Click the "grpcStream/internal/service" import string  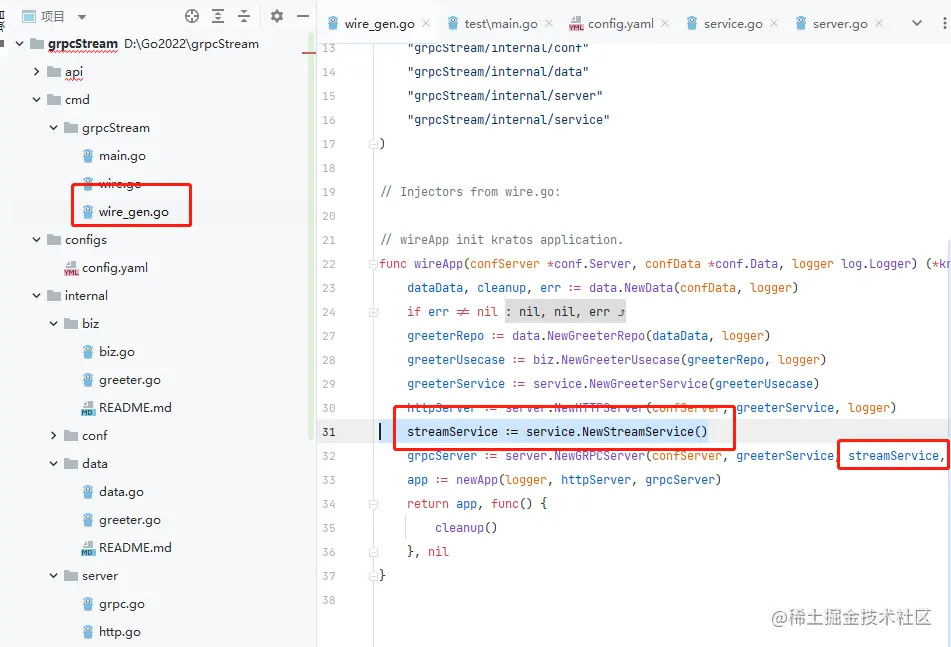pos(508,119)
